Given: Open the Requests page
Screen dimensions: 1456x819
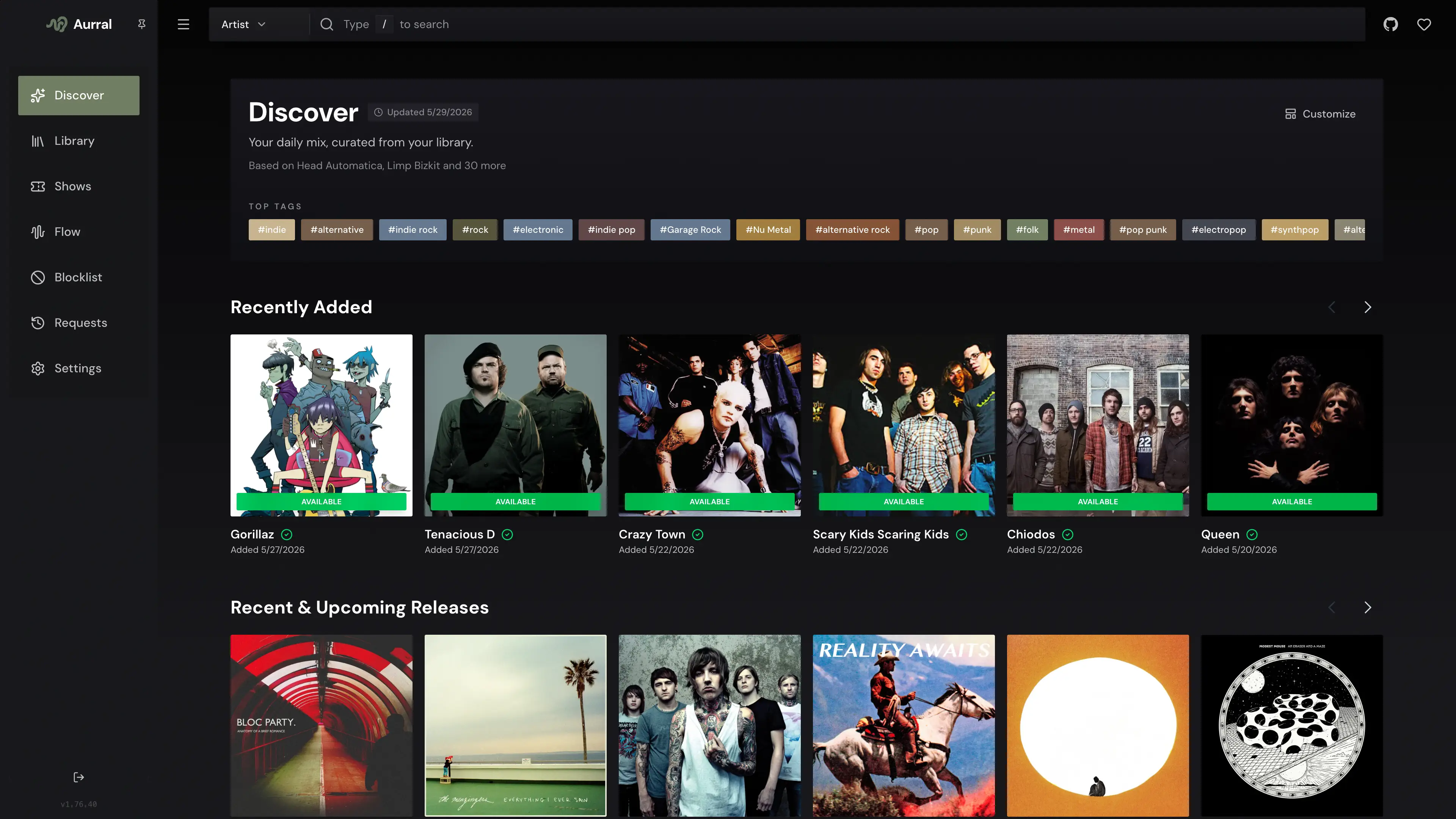Looking at the screenshot, I should [x=78, y=323].
